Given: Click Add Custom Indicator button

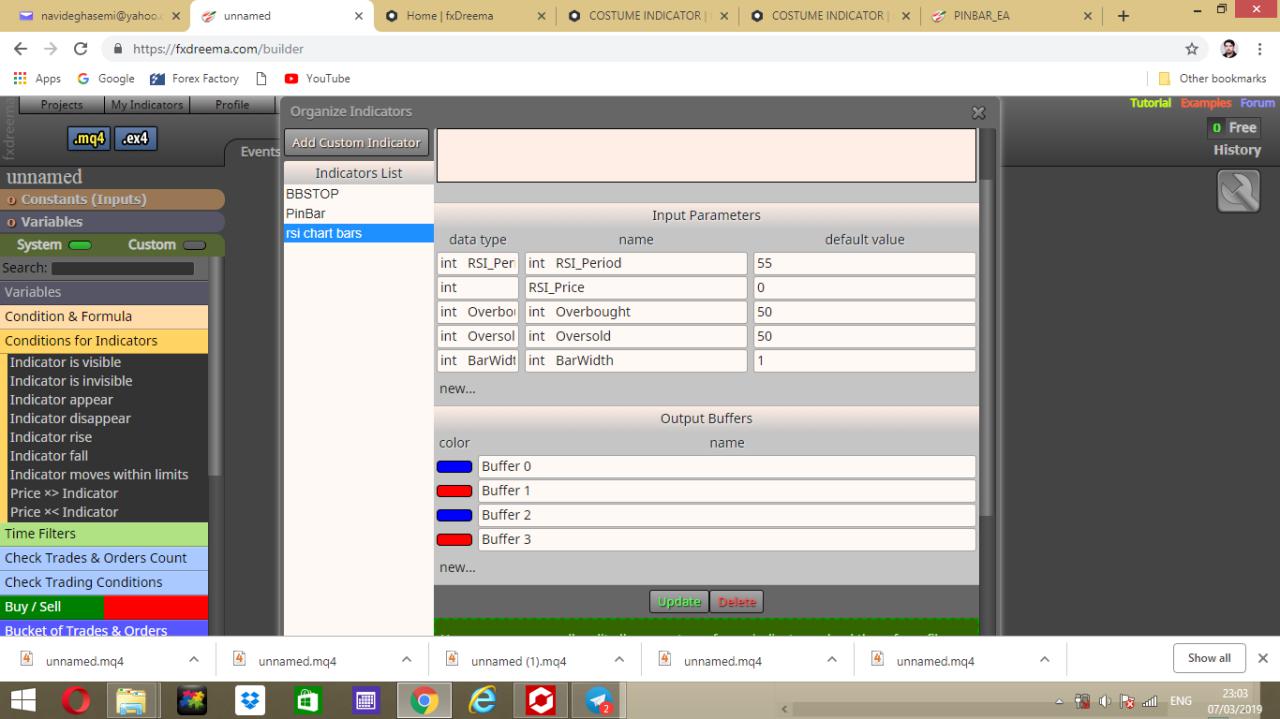Looking at the screenshot, I should click(356, 142).
